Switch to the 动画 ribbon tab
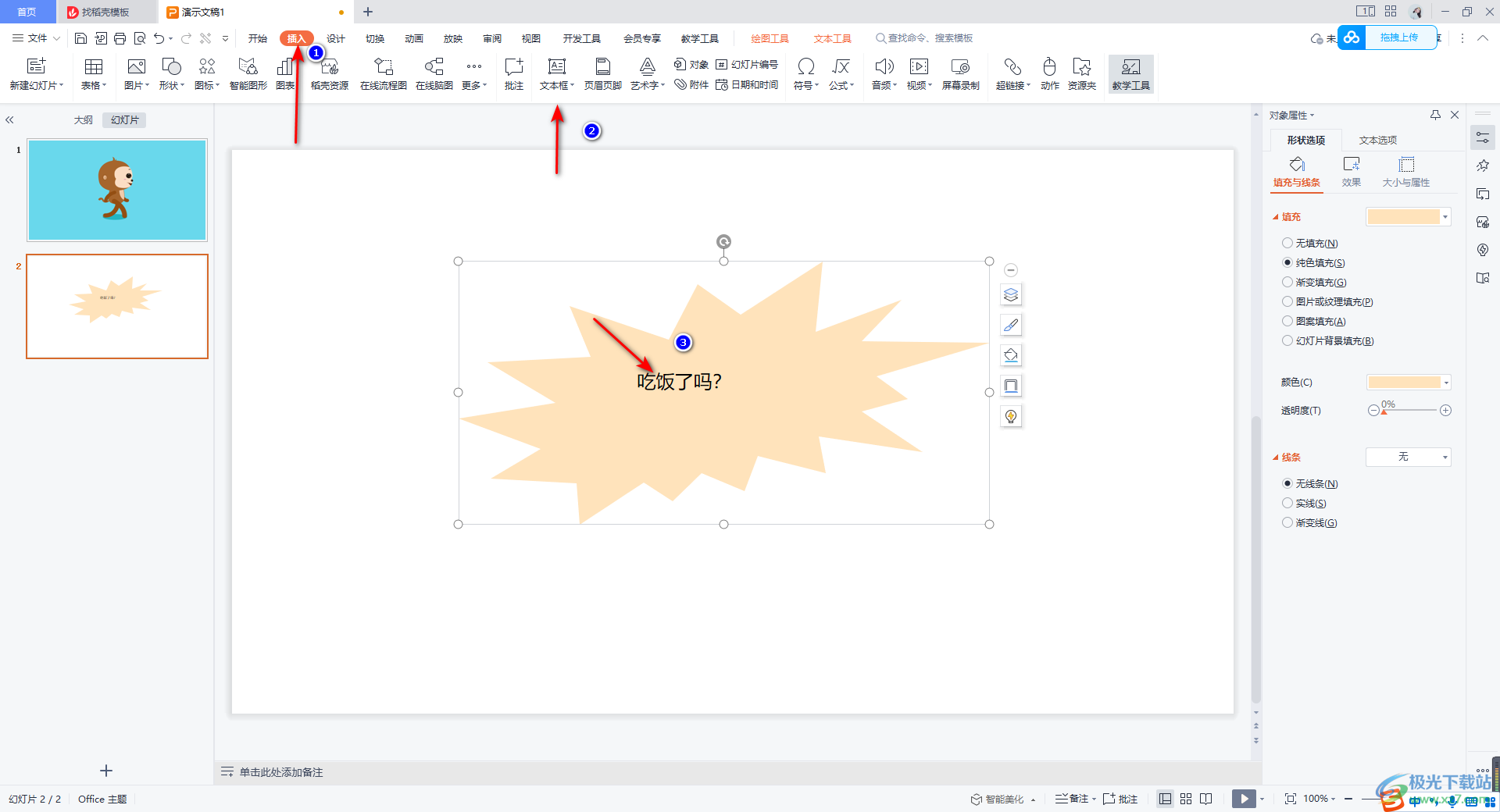This screenshot has height=812, width=1500. (414, 38)
